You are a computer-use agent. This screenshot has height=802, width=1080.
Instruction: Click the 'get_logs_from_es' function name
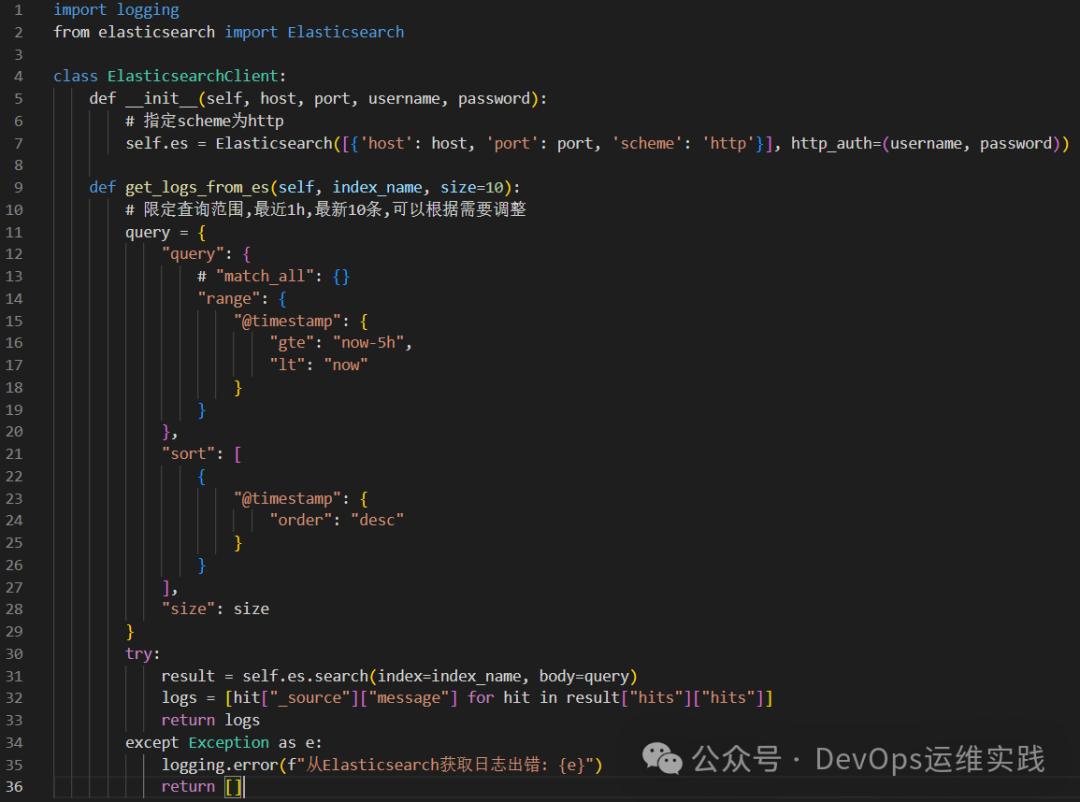(197, 187)
